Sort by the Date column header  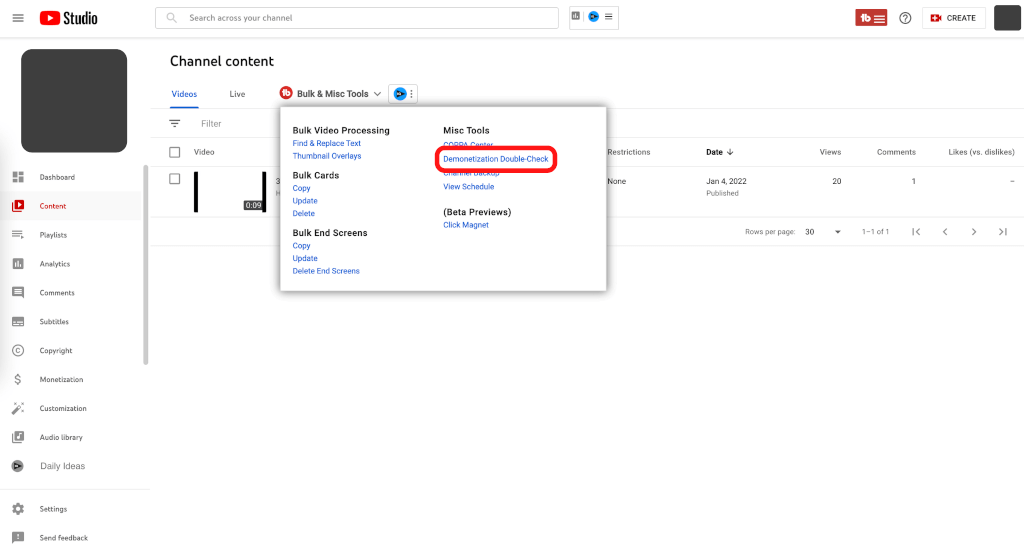(719, 152)
